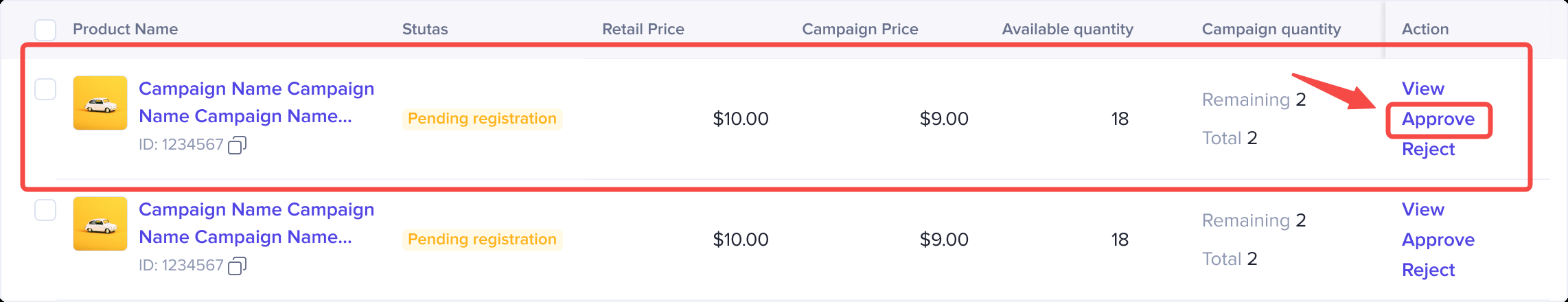View the first campaign product
Screen dimensions: 1568x302
pyautogui.click(x=1422, y=89)
